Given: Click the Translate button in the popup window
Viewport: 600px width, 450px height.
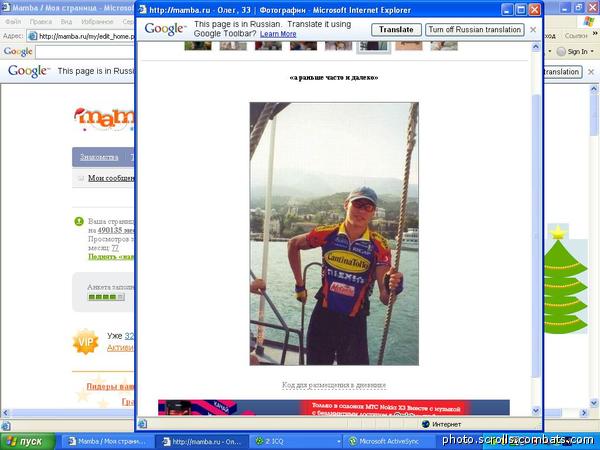Looking at the screenshot, I should [x=396, y=30].
